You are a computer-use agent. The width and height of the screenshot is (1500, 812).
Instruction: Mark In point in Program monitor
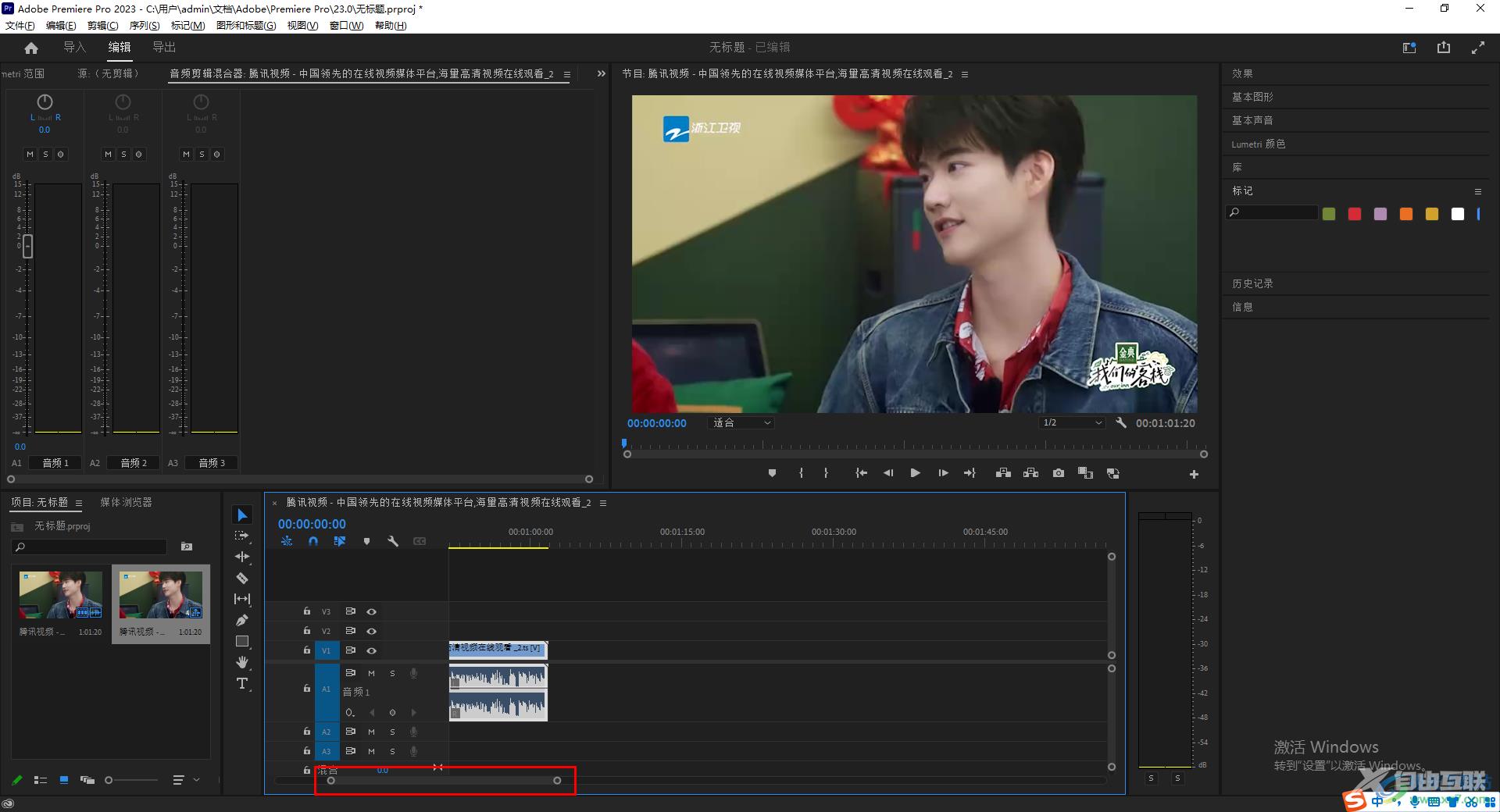click(801, 473)
